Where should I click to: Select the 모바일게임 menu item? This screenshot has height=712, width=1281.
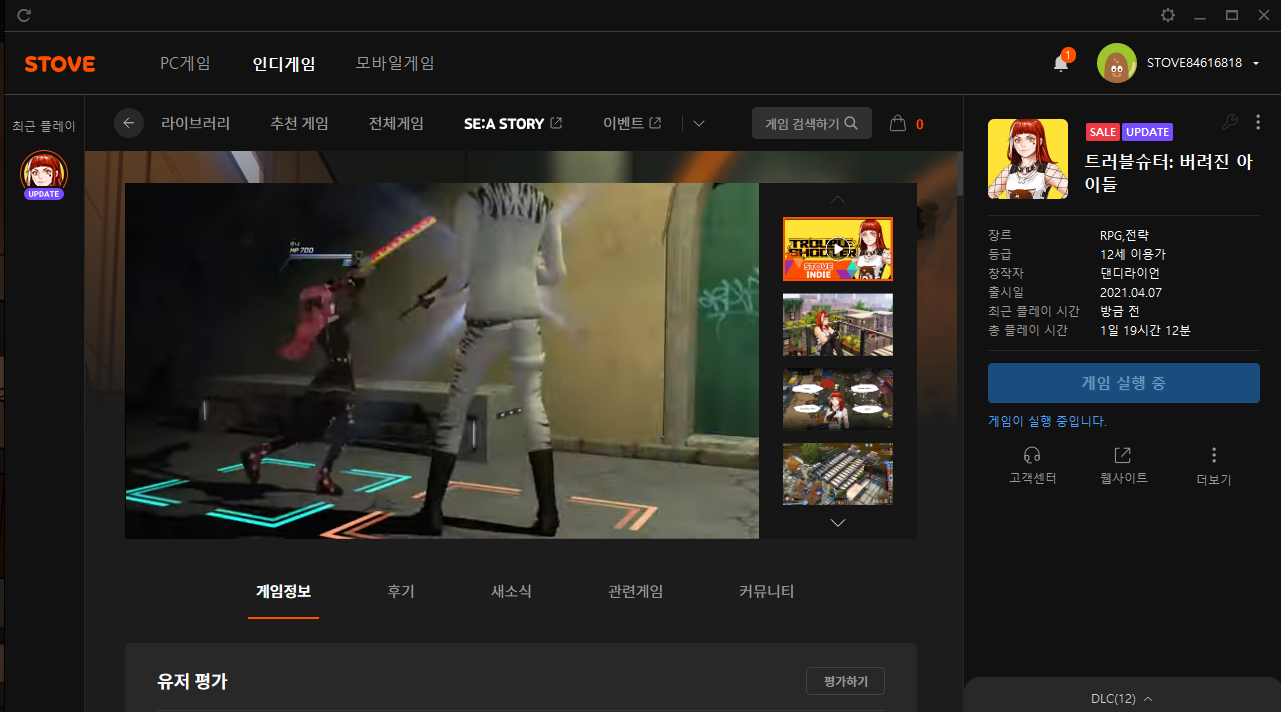tap(395, 63)
